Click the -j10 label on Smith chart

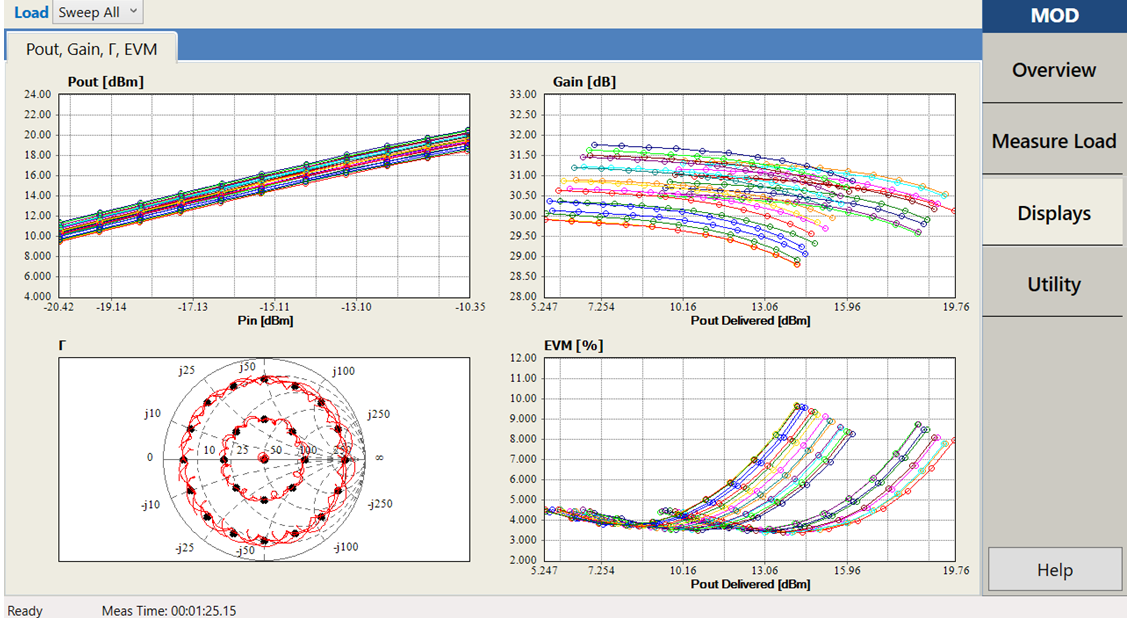tap(150, 505)
